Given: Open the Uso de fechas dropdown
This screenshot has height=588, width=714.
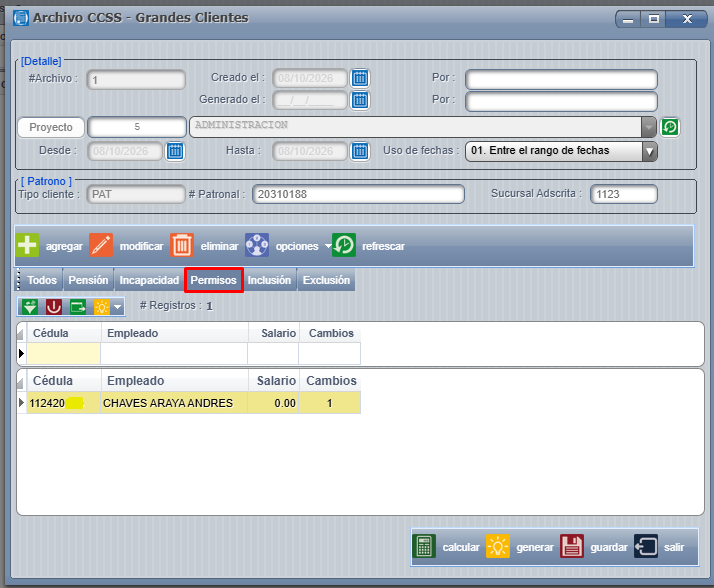Looking at the screenshot, I should pyautogui.click(x=650, y=151).
